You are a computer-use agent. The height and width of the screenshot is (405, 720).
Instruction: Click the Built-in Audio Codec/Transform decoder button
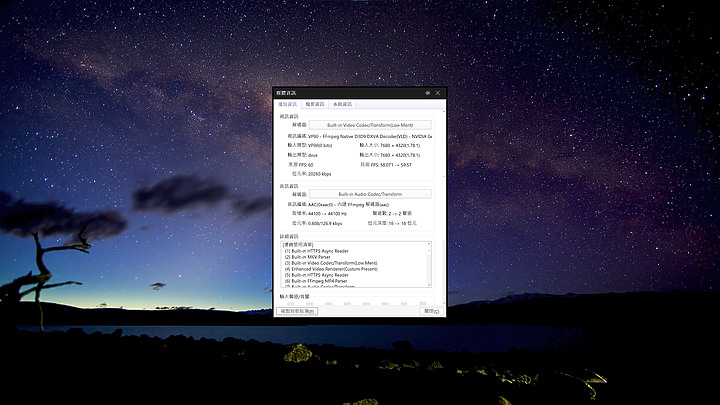tap(370, 194)
